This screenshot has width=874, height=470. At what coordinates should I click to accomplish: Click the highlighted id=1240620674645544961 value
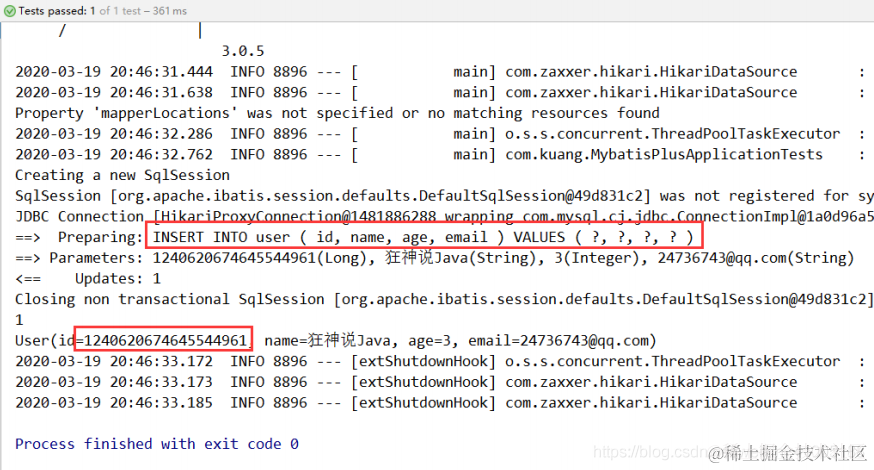[x=164, y=340]
